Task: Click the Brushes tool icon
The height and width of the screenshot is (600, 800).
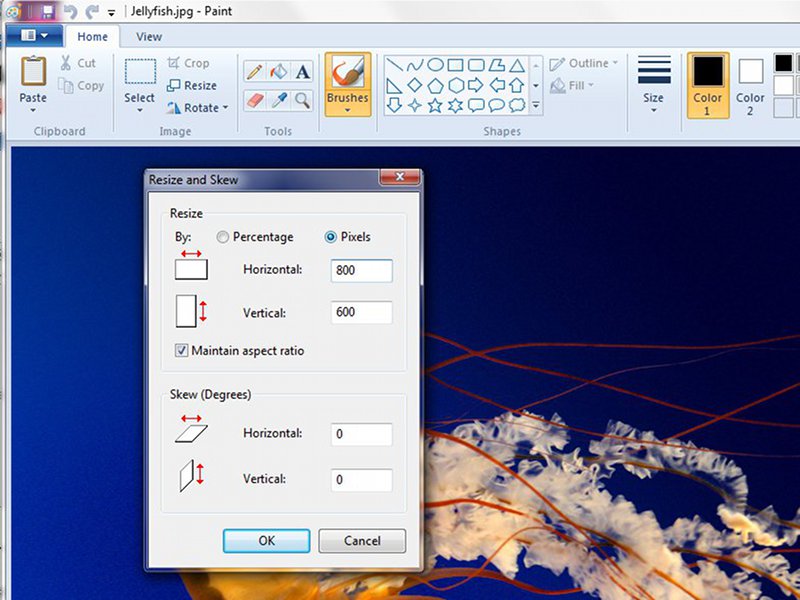Action: (x=348, y=72)
